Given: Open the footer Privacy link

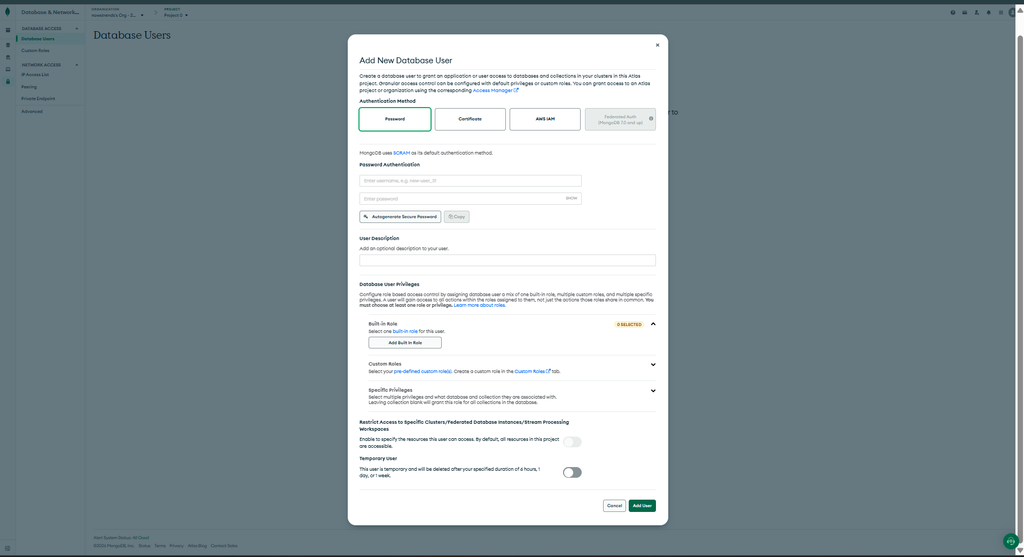Looking at the screenshot, I should [x=176, y=546].
